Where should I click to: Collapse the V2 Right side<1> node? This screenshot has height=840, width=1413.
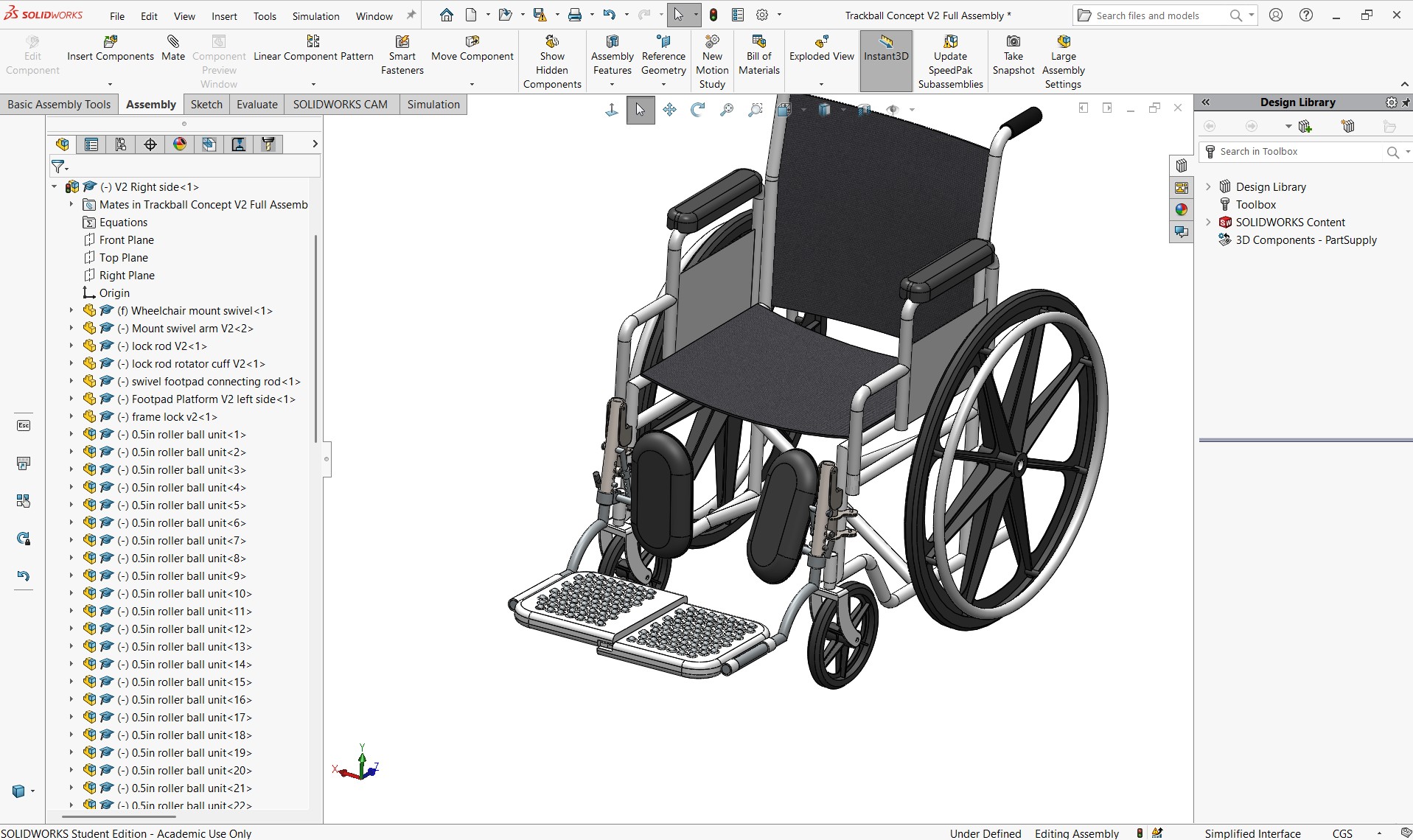tap(55, 187)
